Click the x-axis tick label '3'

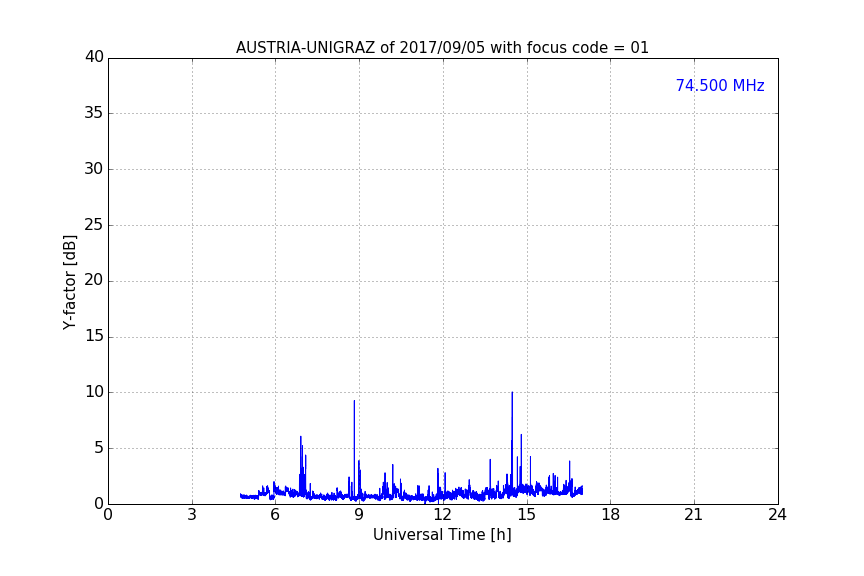(x=192, y=515)
